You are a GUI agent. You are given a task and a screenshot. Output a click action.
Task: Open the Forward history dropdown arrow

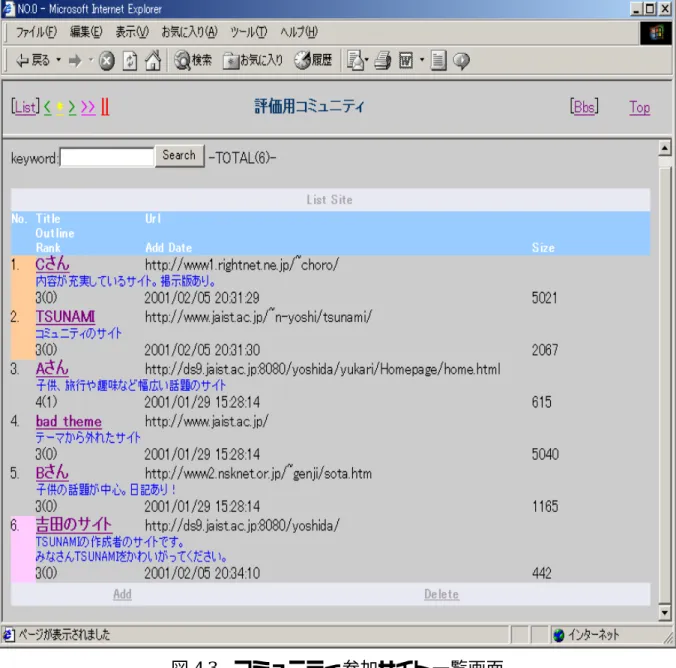91,60
